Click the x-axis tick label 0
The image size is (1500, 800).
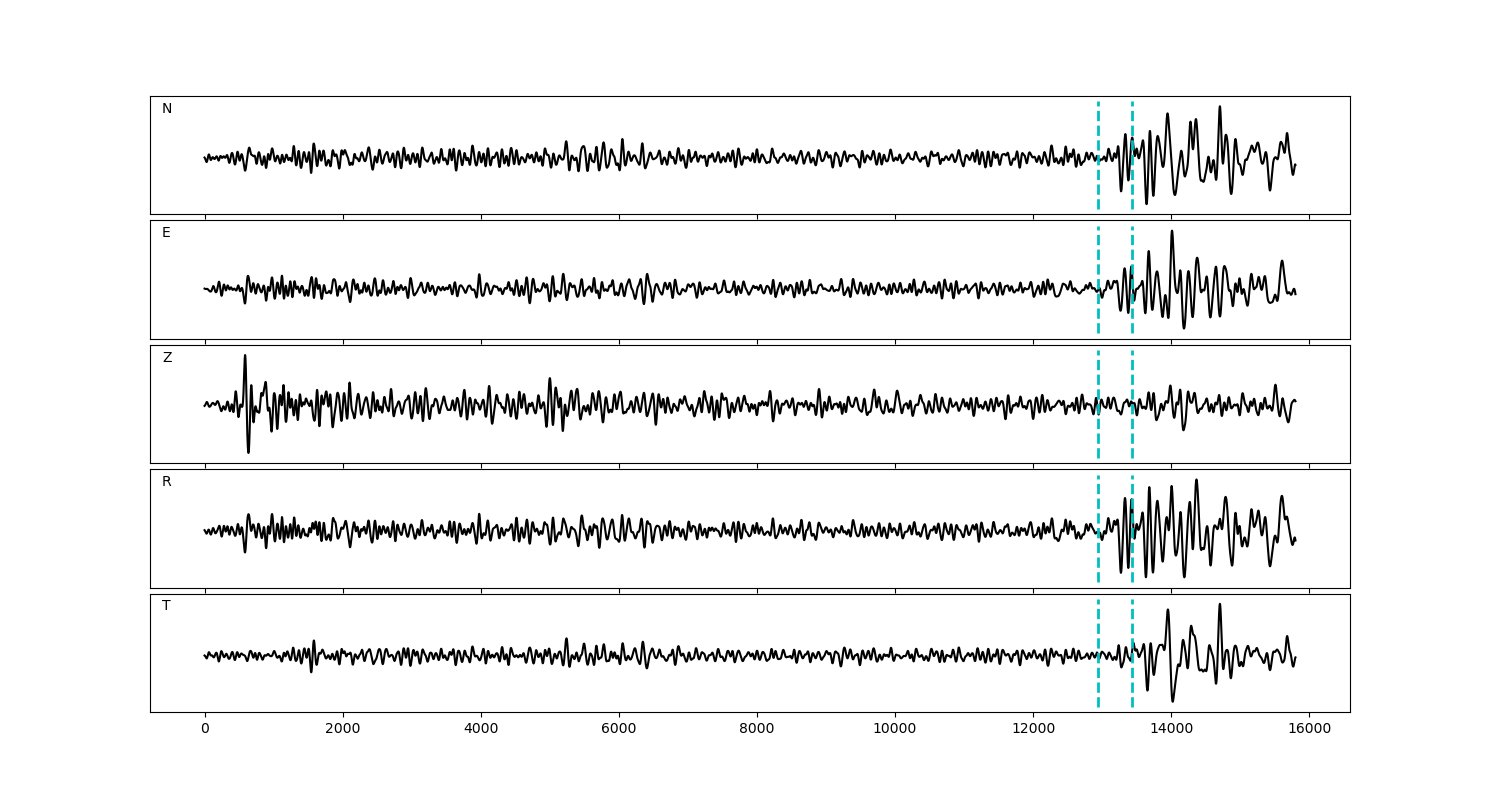pos(205,729)
